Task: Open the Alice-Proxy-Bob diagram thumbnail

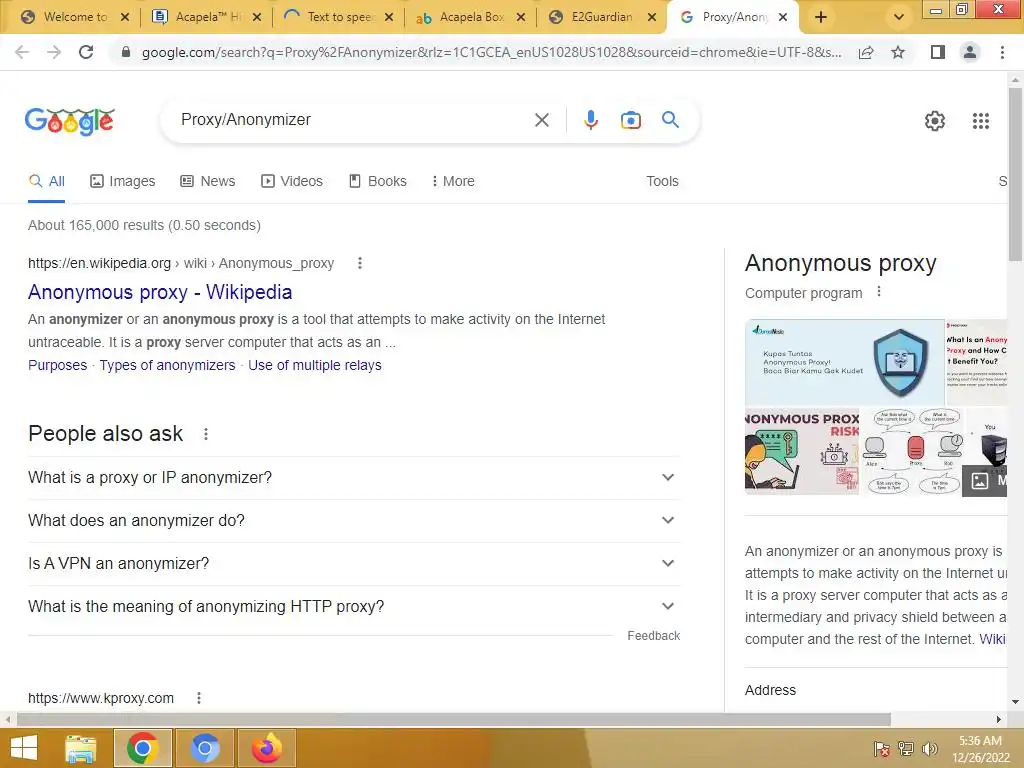Action: (913, 451)
